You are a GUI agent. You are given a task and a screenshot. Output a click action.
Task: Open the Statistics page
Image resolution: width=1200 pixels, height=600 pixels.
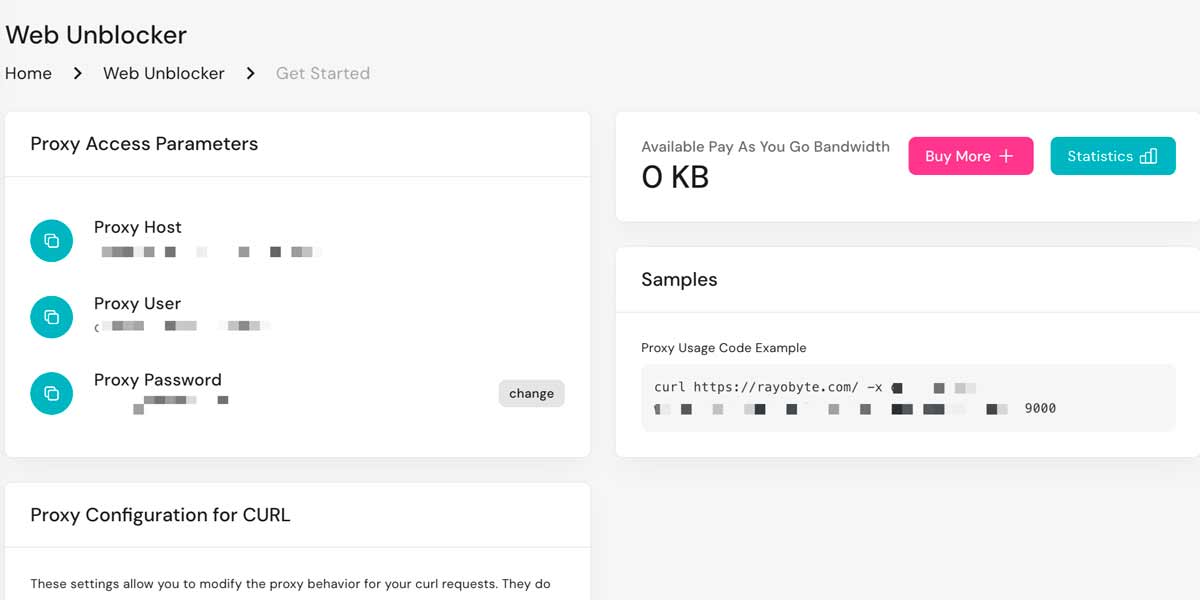point(1100,156)
